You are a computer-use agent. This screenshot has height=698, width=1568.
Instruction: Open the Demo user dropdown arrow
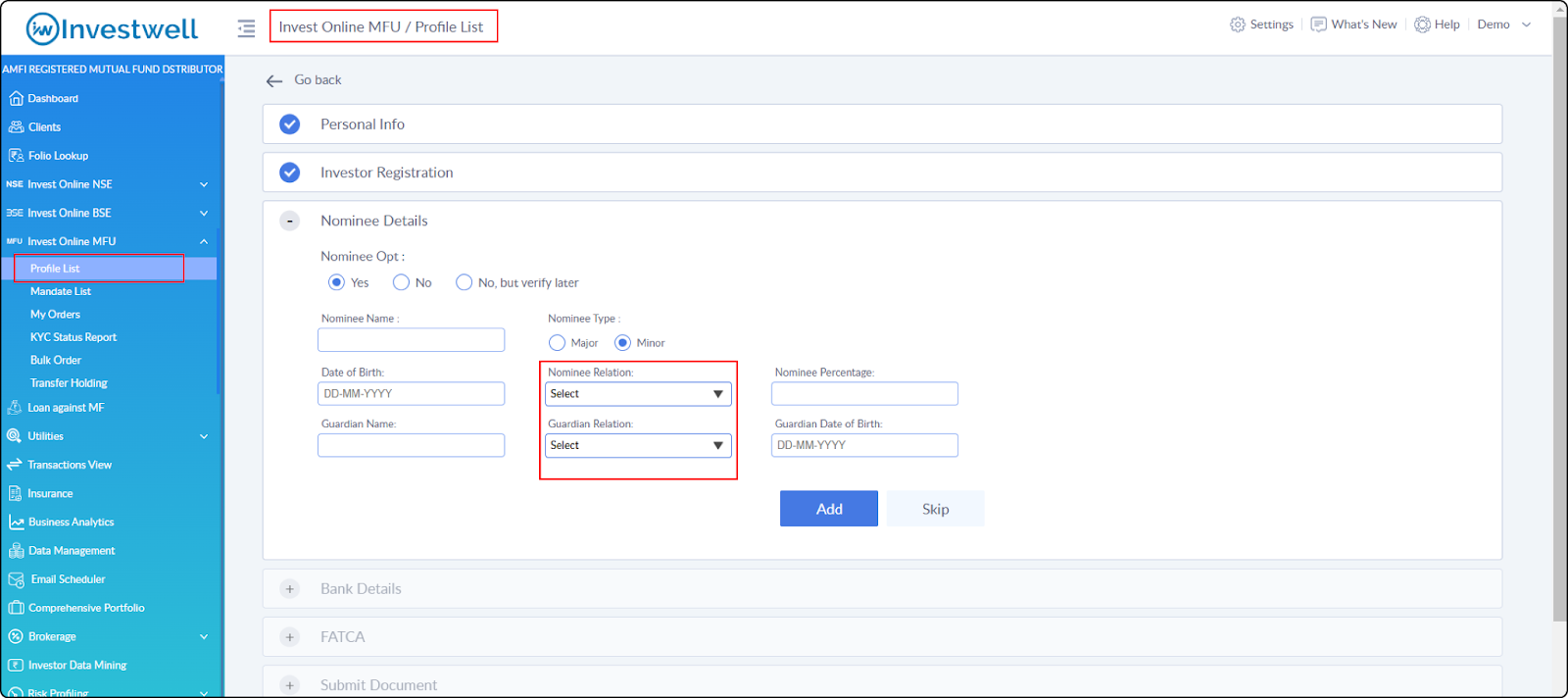click(x=1526, y=25)
